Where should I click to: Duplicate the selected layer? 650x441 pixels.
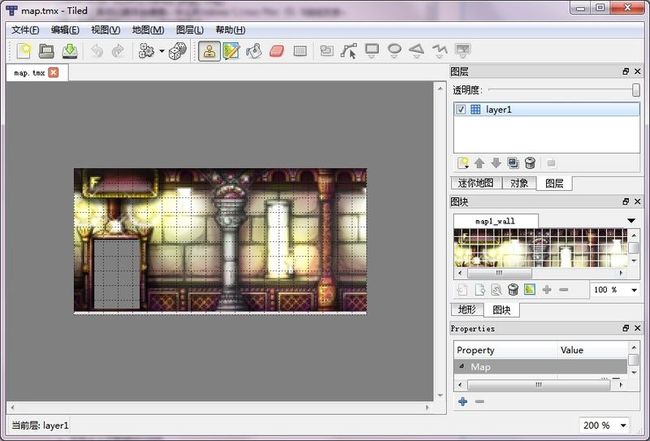point(513,163)
